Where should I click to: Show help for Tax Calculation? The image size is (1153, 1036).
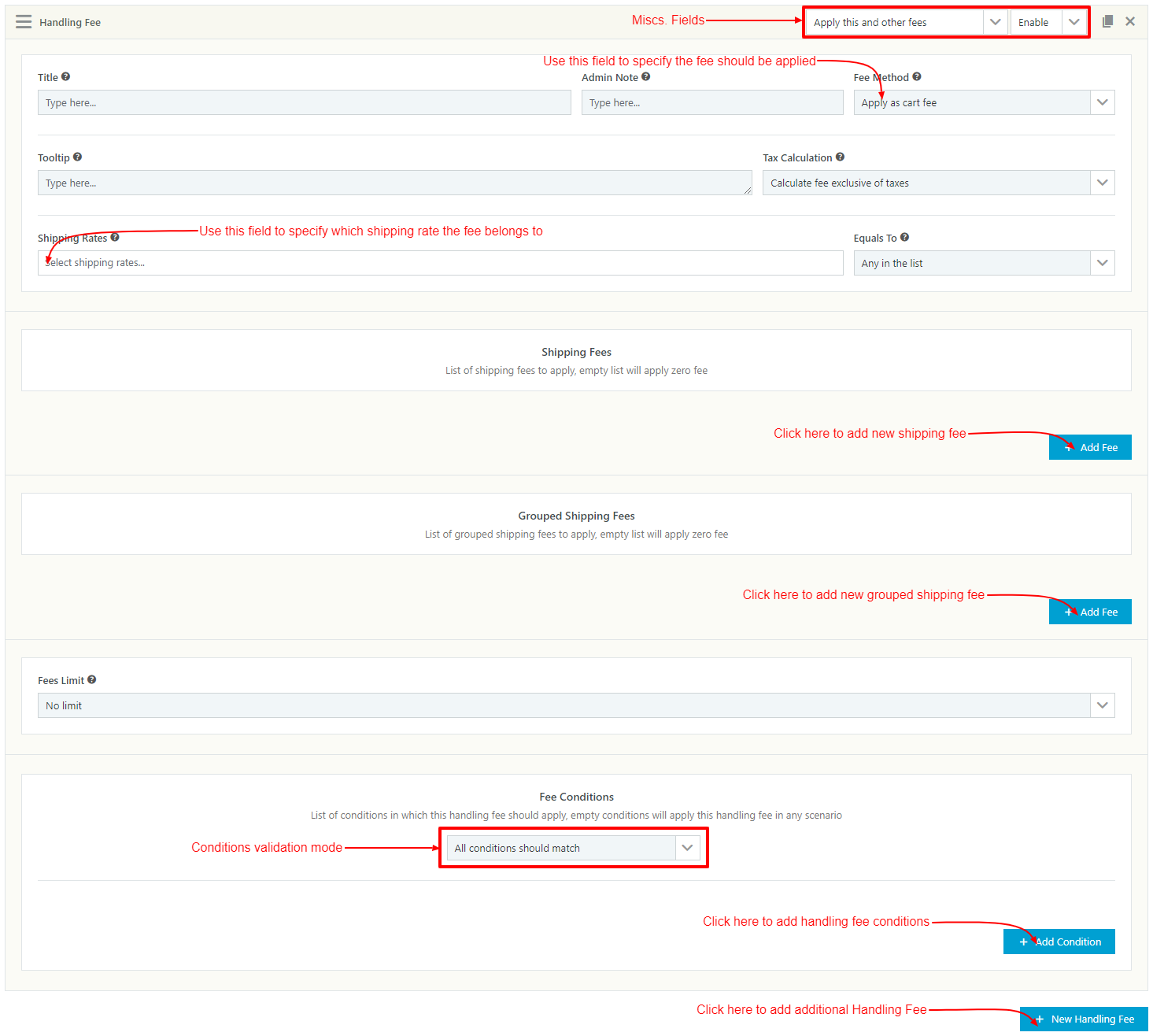pos(841,157)
